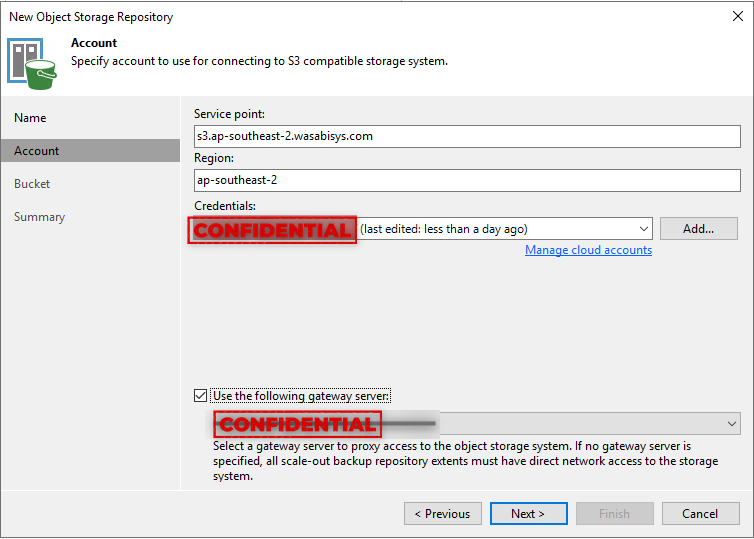This screenshot has height=539, width=754.
Task: Click the Account heading in the header
Action: tap(94, 43)
